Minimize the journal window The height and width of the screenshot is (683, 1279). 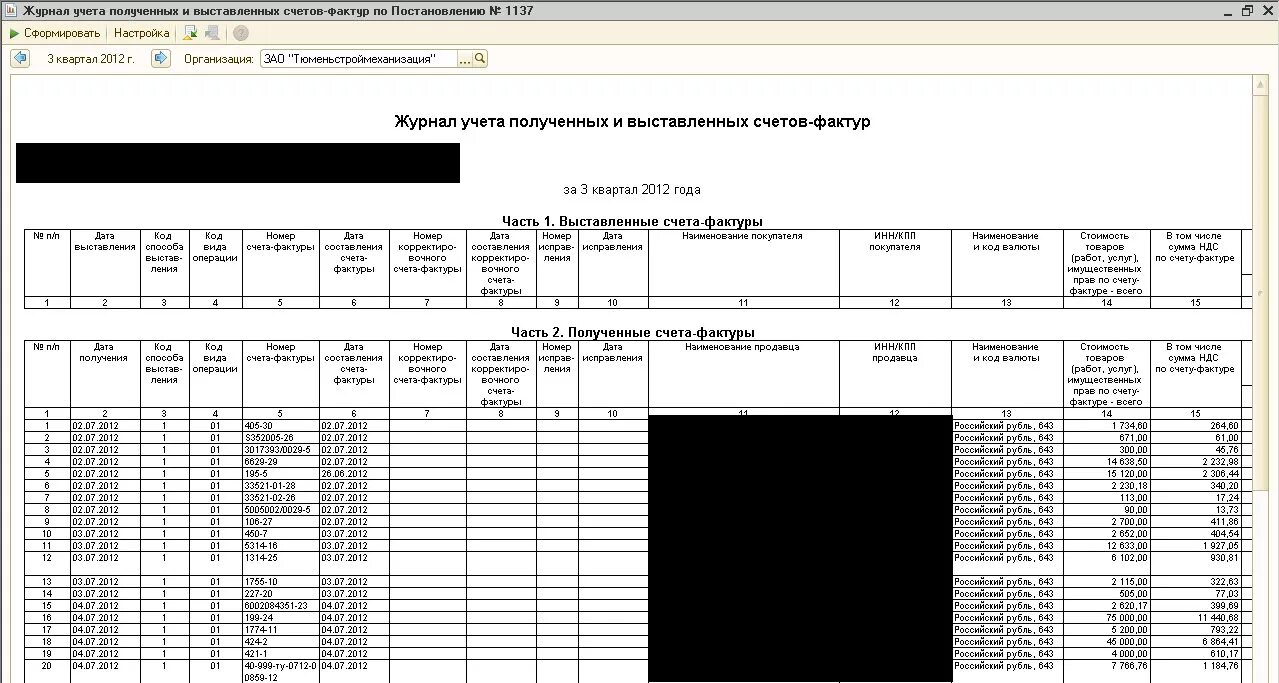[x=1230, y=11]
